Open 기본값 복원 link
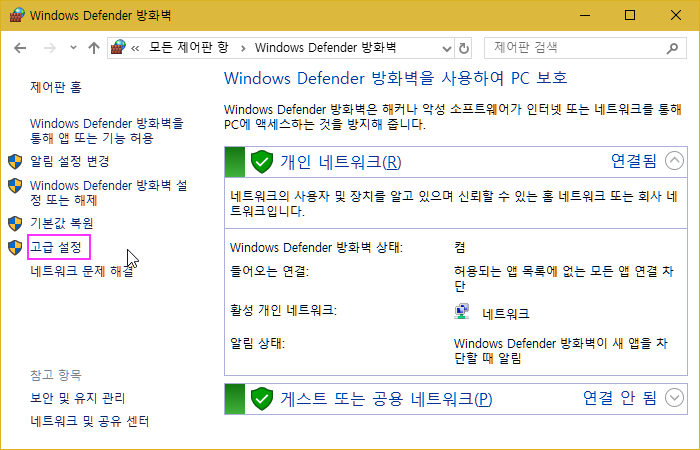The height and width of the screenshot is (450, 700). click(62, 223)
